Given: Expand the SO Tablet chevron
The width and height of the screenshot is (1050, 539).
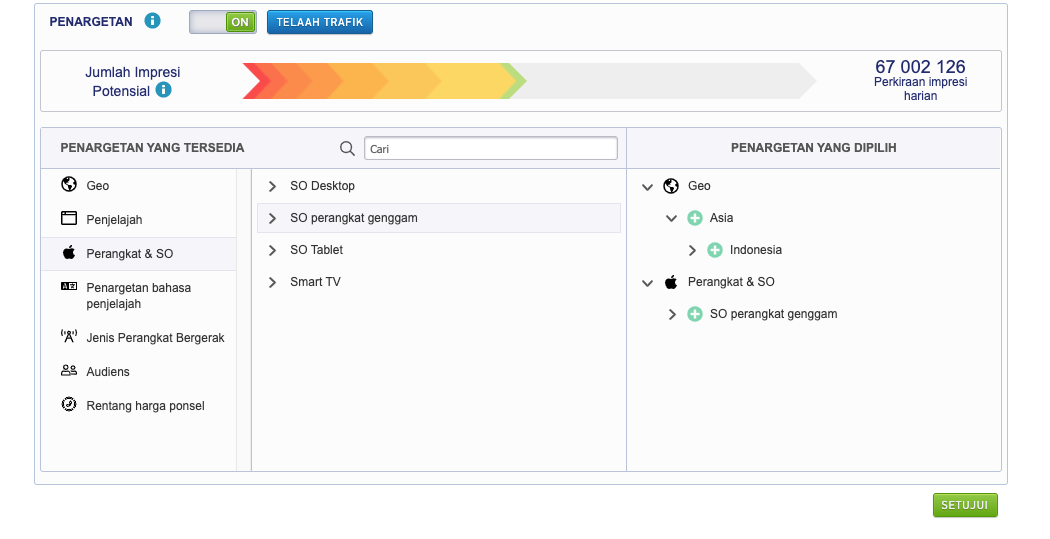Looking at the screenshot, I should (x=272, y=250).
